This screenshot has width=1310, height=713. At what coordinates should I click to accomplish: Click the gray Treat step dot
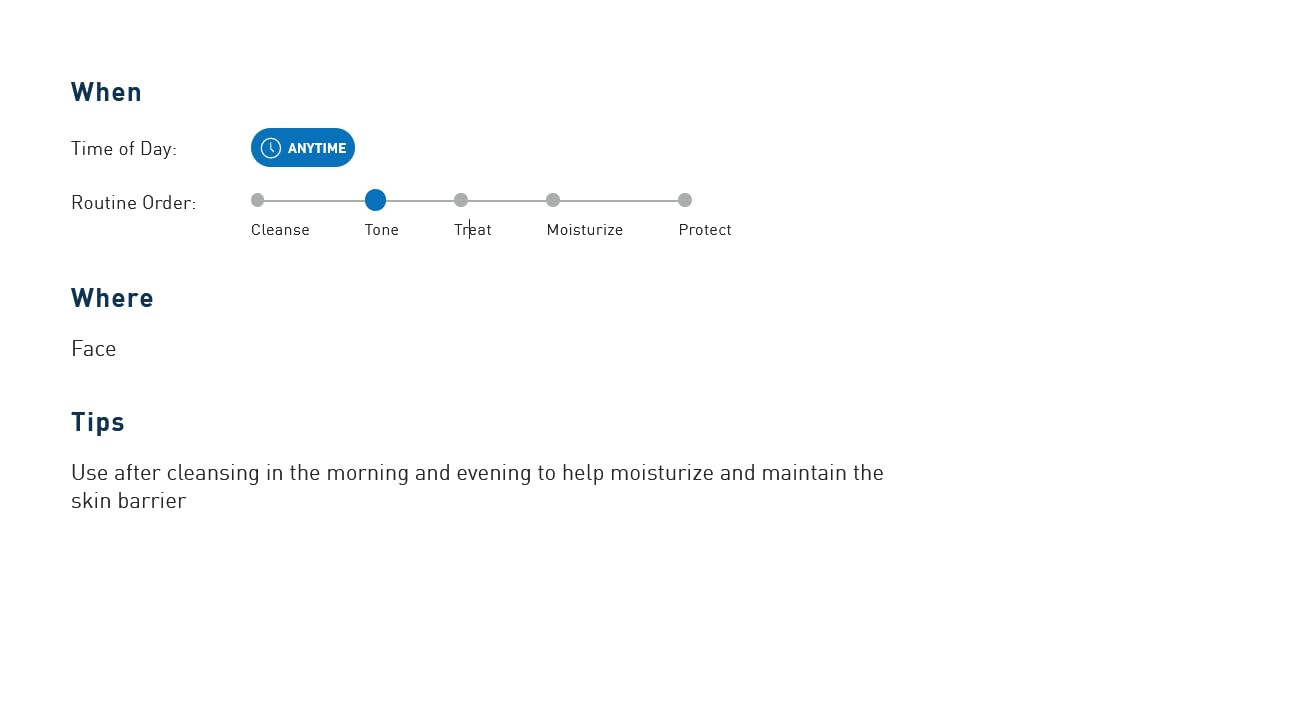[461, 200]
